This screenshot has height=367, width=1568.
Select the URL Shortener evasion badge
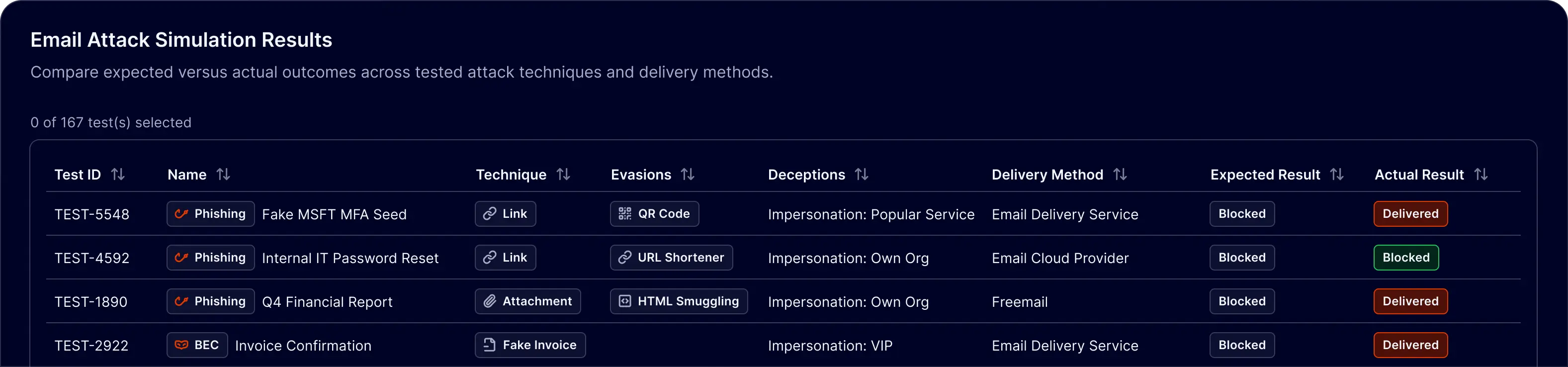click(671, 258)
